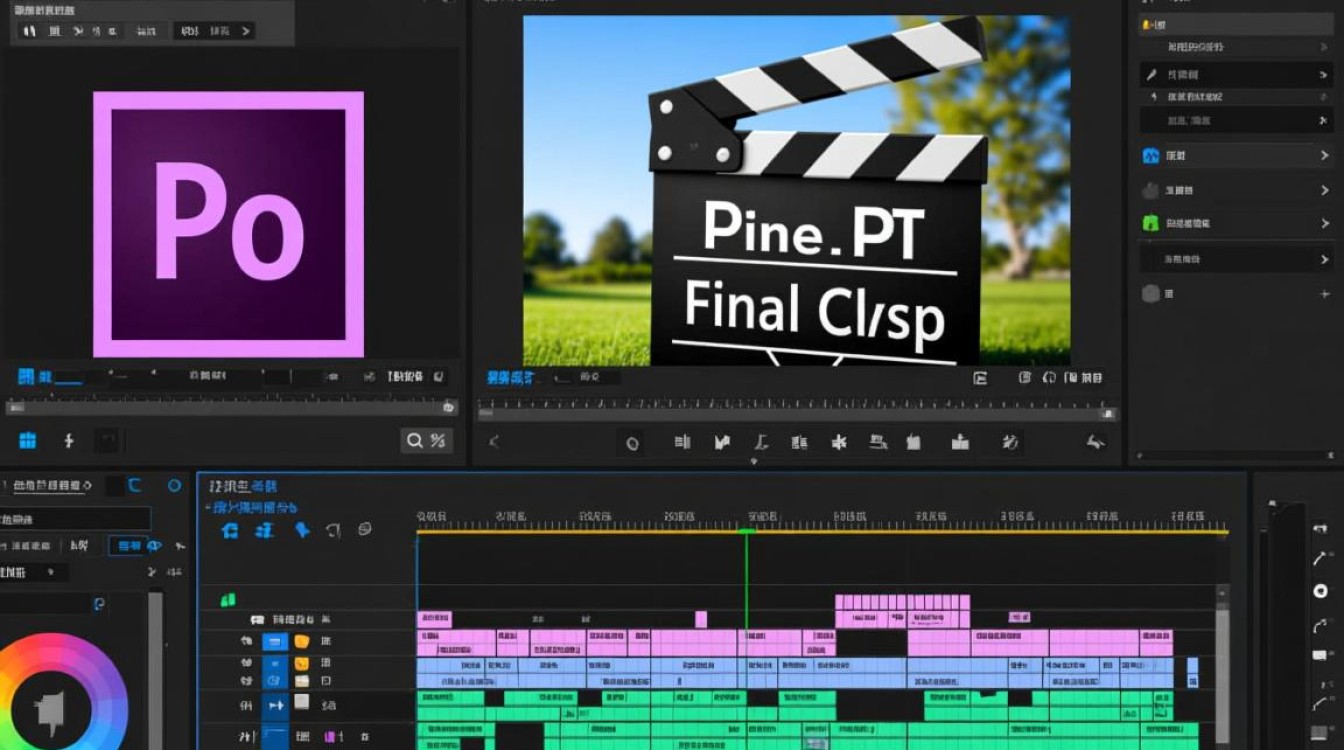Screen dimensions: 1344x750
Task: Expand the blue icon row in the right panel
Action: click(1325, 156)
